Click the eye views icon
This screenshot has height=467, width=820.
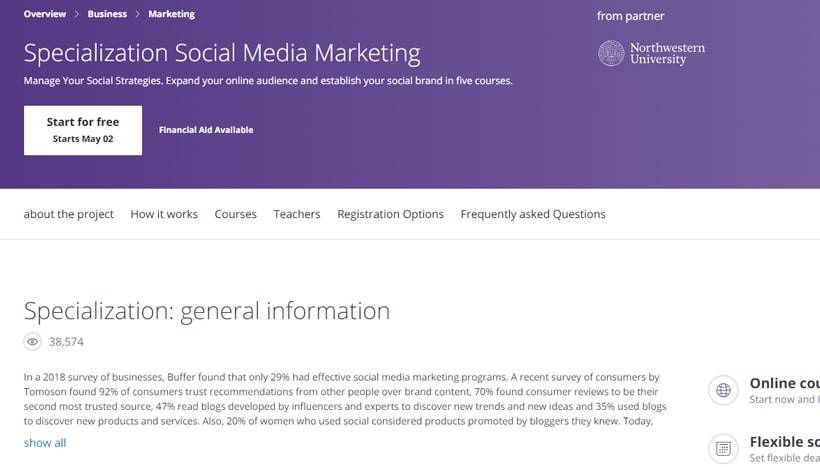[x=33, y=342]
